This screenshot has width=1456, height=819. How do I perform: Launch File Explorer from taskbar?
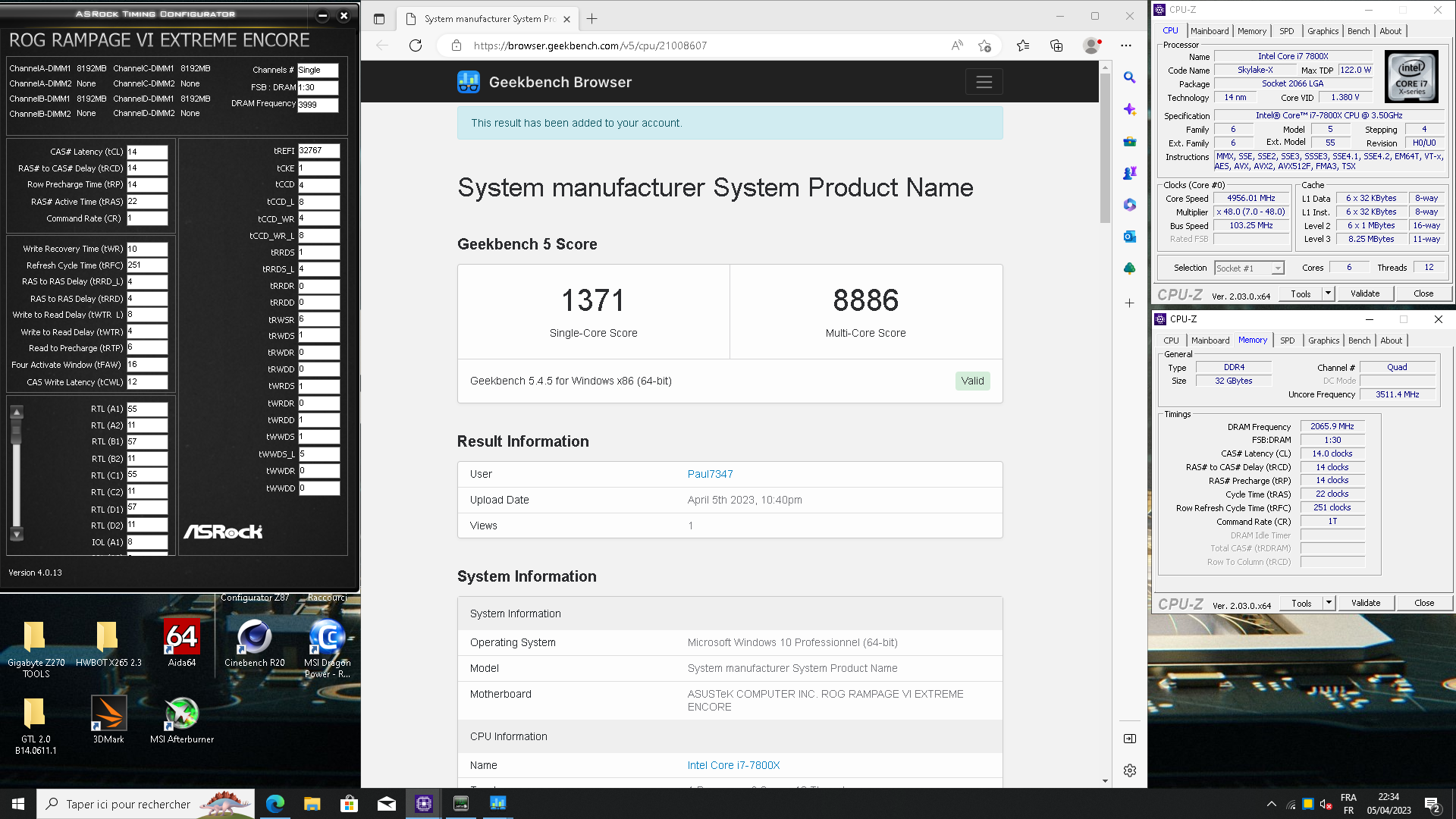coord(312,804)
